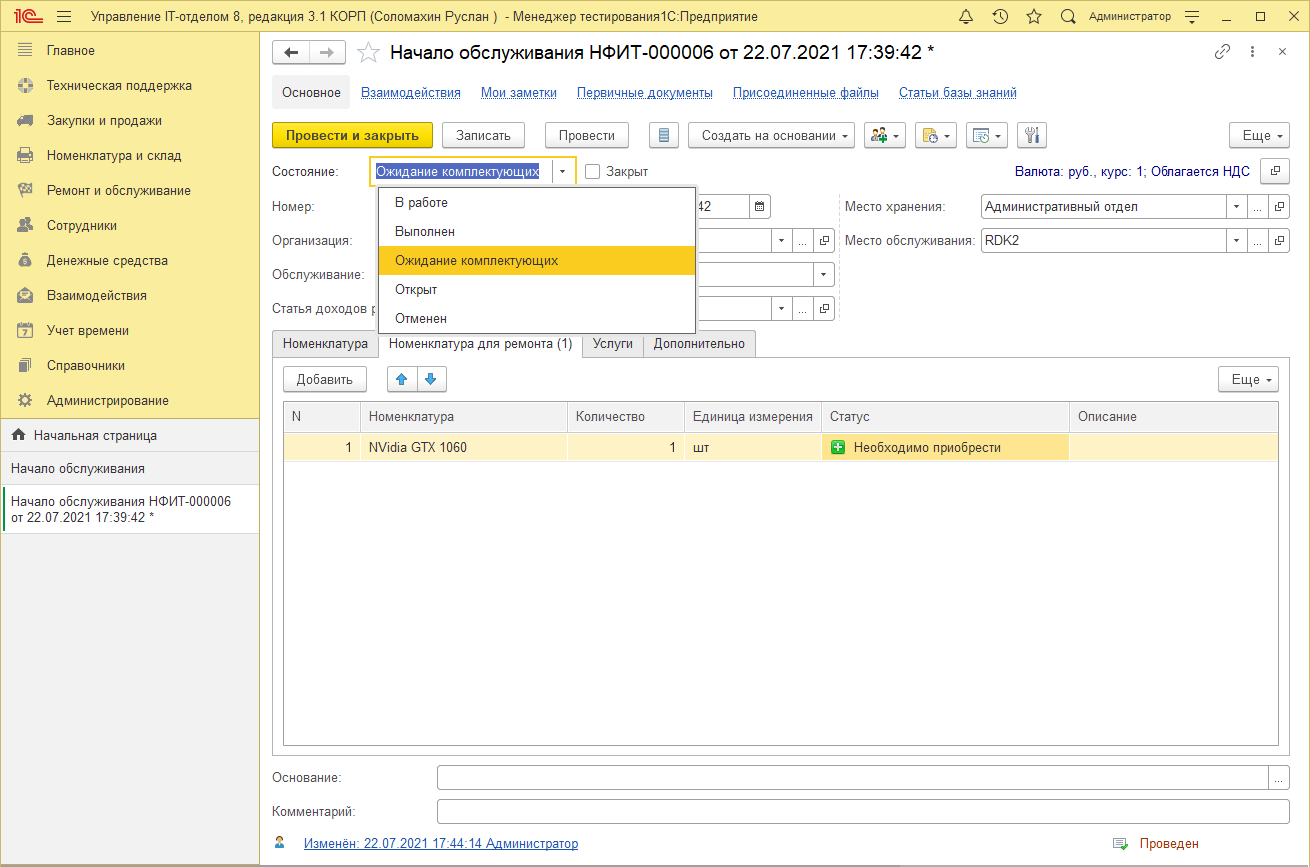
Task: Click the Комментарий input field
Action: tap(862, 811)
